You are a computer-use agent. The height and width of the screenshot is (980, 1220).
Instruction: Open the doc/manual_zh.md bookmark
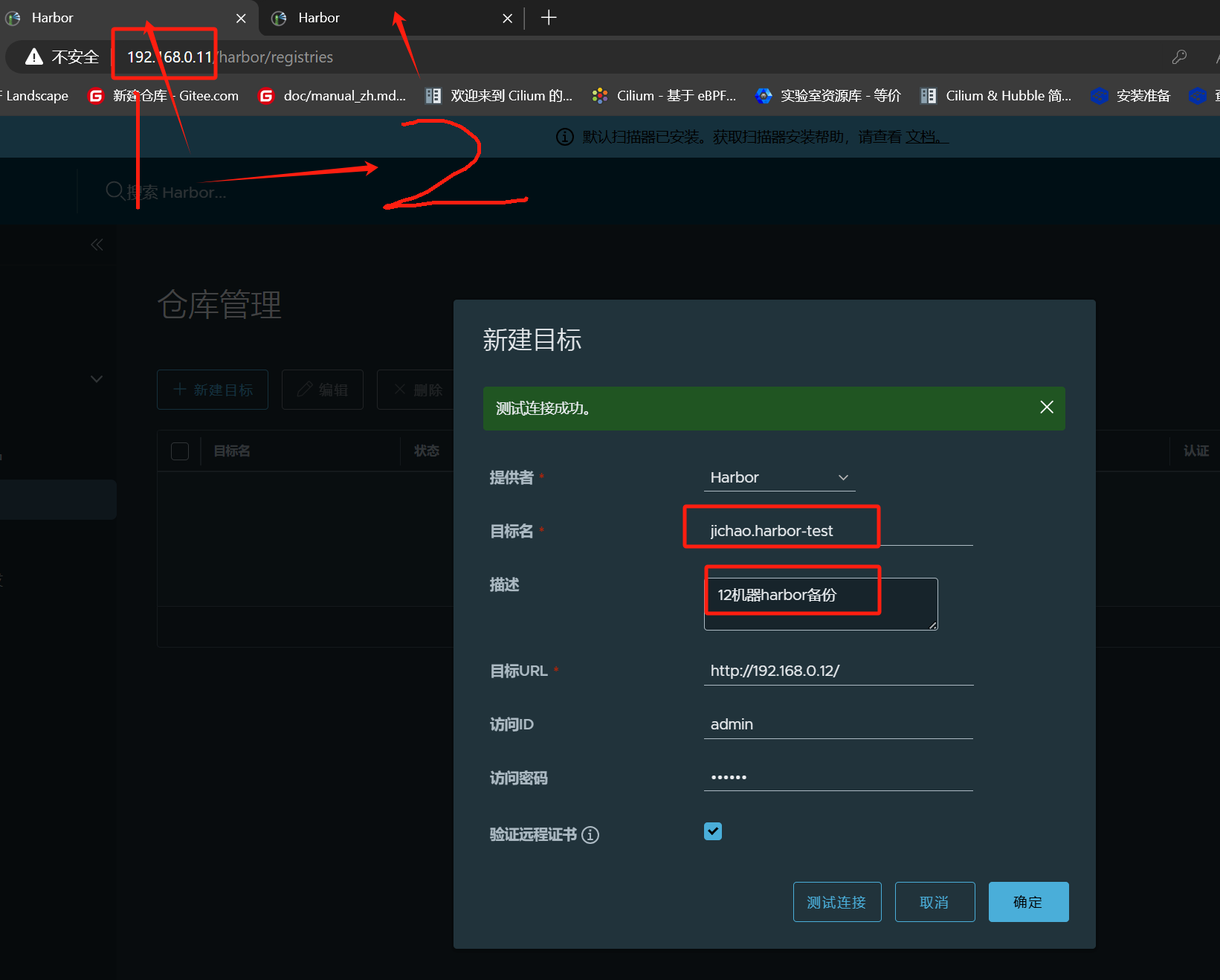(332, 96)
